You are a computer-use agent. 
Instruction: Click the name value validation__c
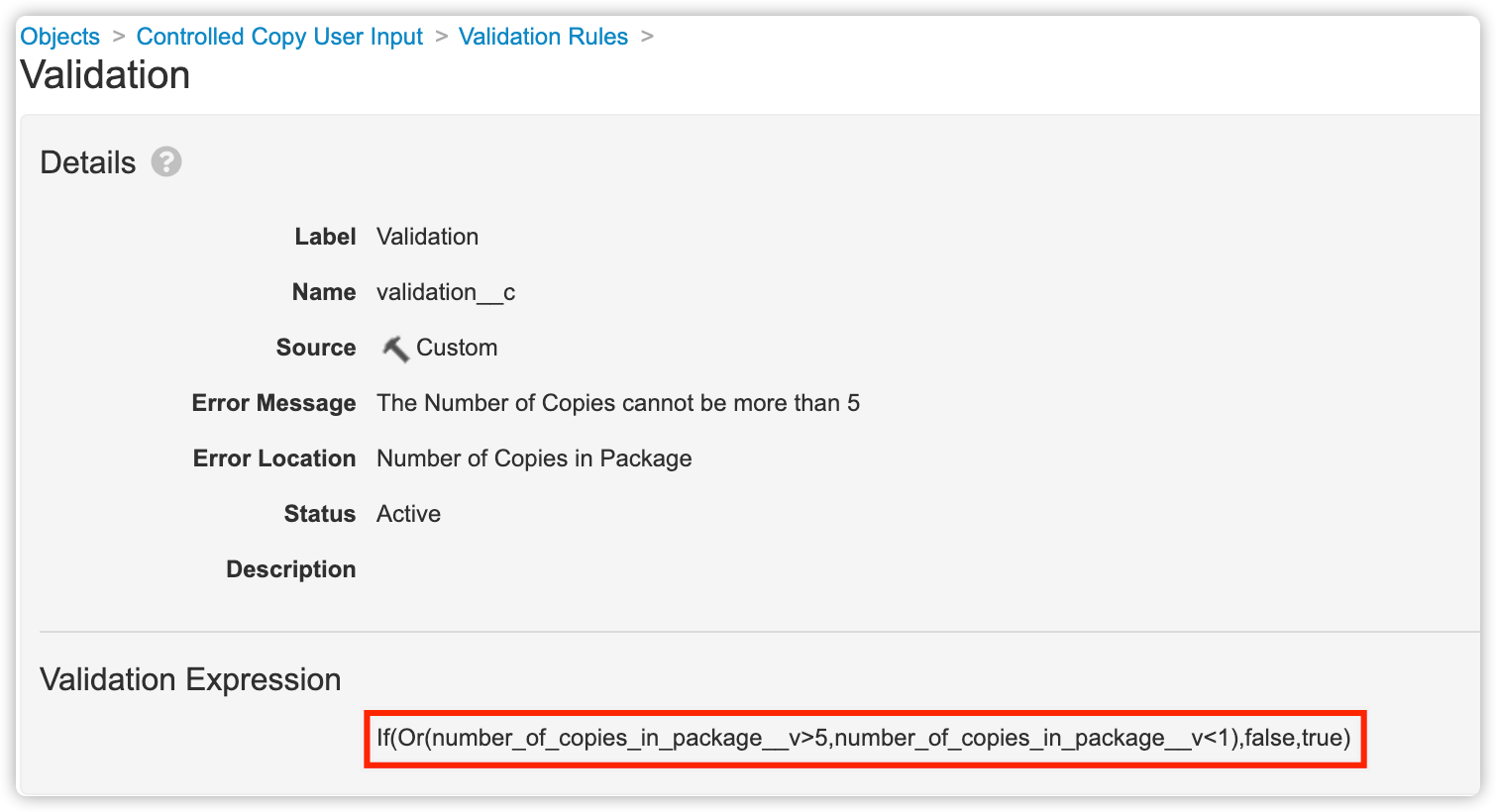point(446,292)
